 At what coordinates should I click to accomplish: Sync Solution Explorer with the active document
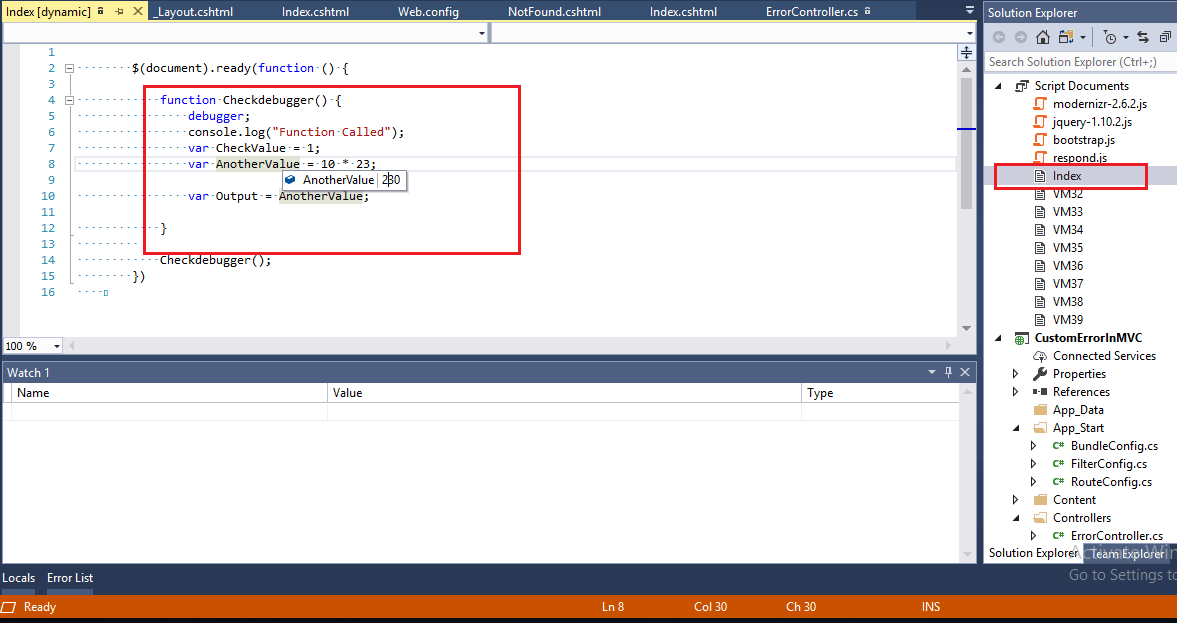tap(1143, 37)
